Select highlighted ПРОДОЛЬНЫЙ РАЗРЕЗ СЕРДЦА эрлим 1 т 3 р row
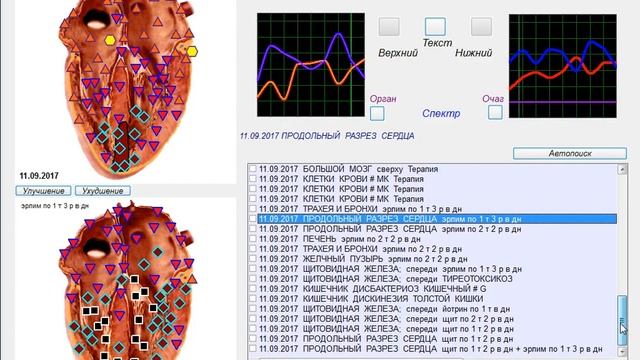This screenshot has height=360, width=640. (x=437, y=219)
